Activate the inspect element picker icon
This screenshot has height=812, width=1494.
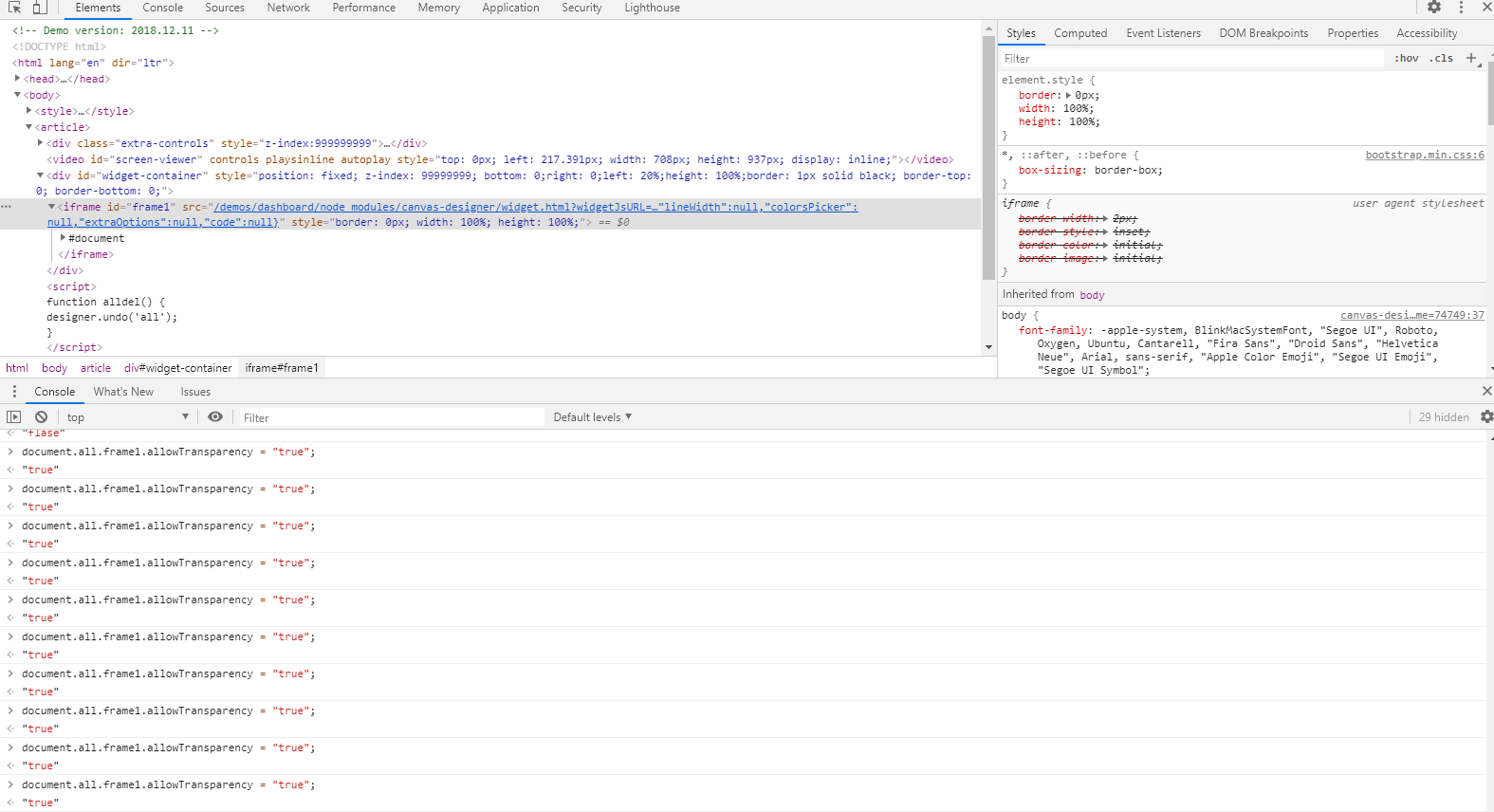click(14, 8)
